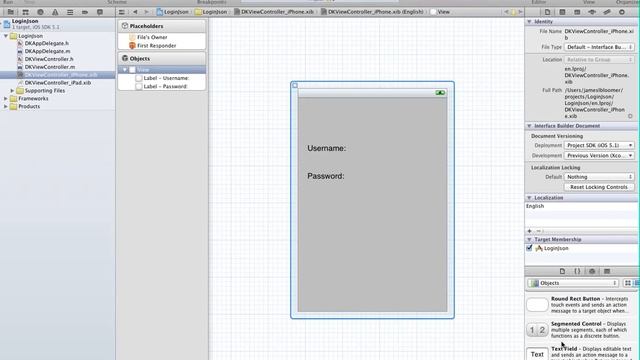Open the Development version dropdown
This screenshot has height=360, width=640.
click(599, 156)
